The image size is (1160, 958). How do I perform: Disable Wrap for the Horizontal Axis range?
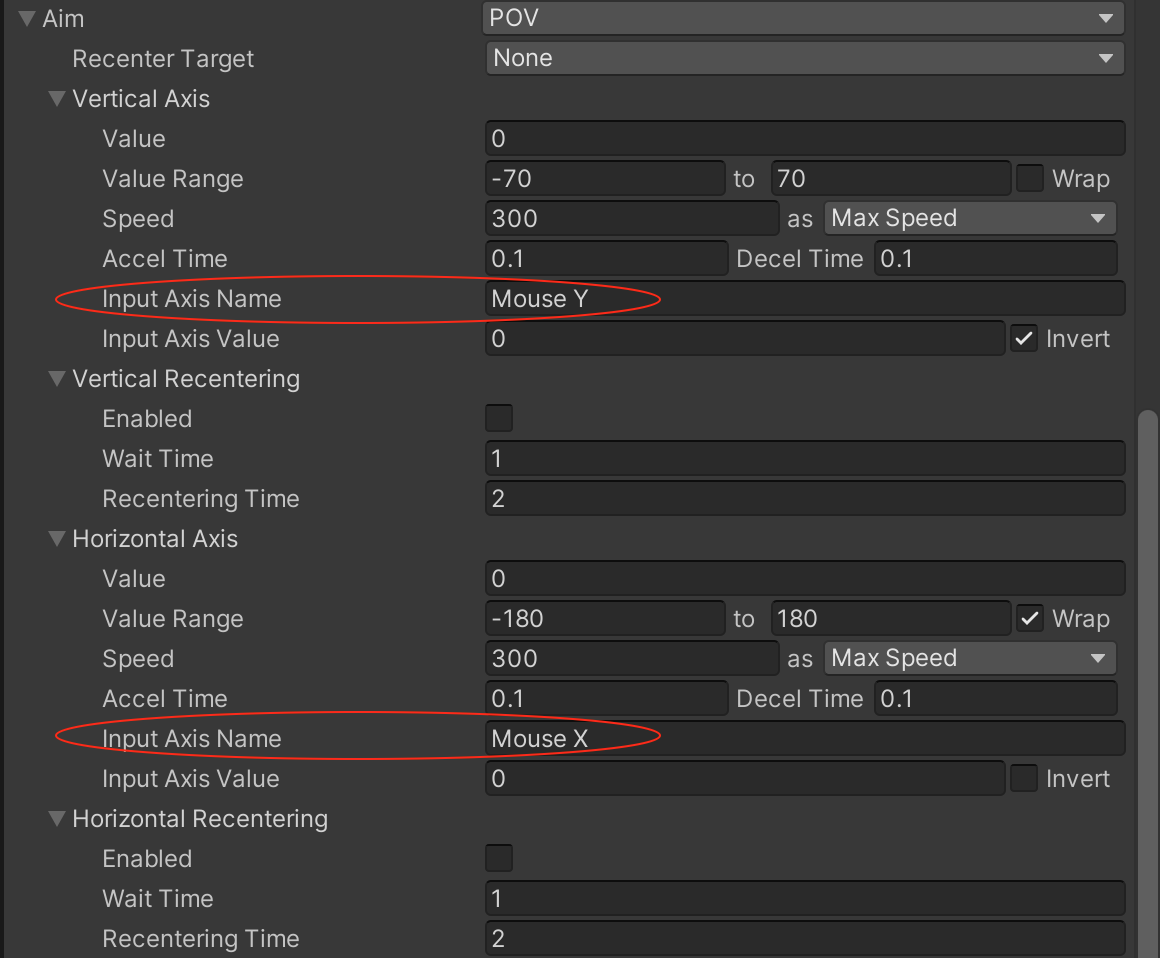[1030, 619]
